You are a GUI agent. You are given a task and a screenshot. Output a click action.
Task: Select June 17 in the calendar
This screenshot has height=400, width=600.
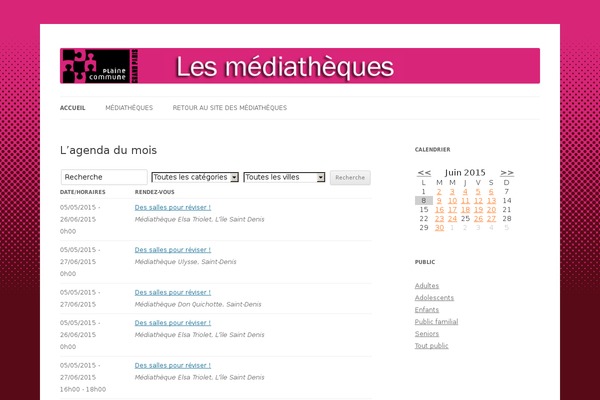click(453, 210)
